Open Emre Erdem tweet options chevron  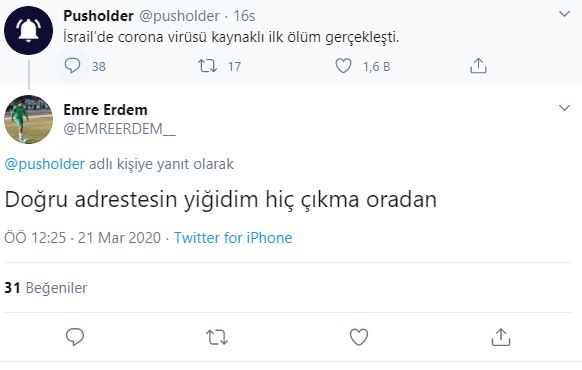tap(564, 108)
